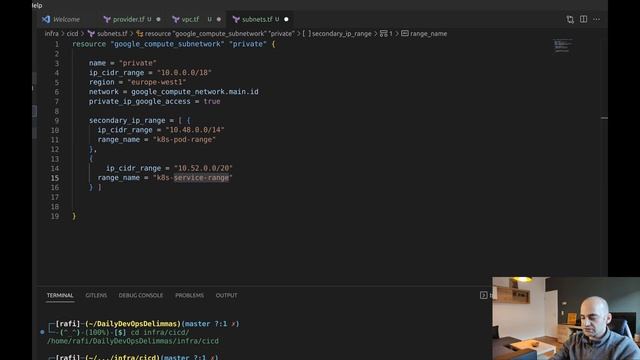
Task: Select the subnets.tf editor tab
Action: [257, 19]
